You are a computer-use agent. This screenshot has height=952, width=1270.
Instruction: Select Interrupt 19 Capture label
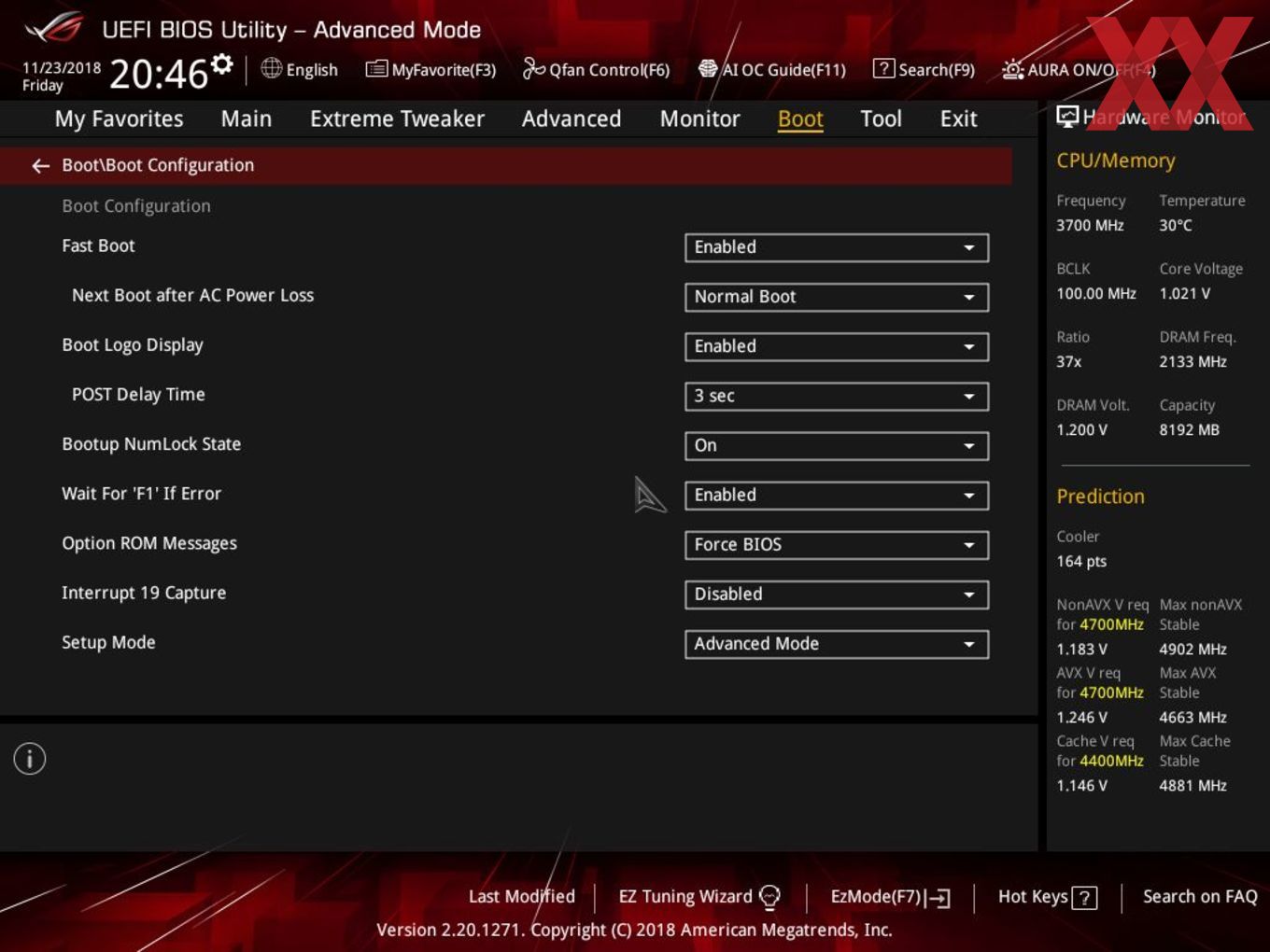pyautogui.click(x=144, y=593)
